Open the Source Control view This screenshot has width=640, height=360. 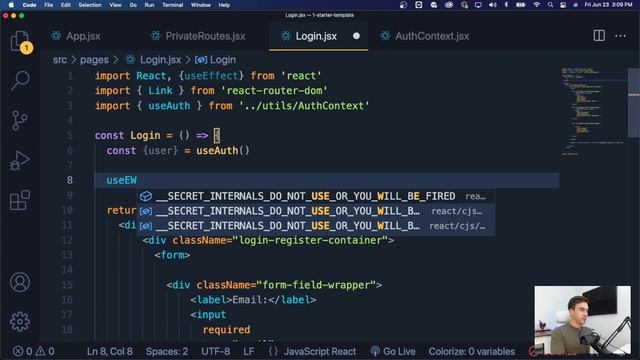19,120
